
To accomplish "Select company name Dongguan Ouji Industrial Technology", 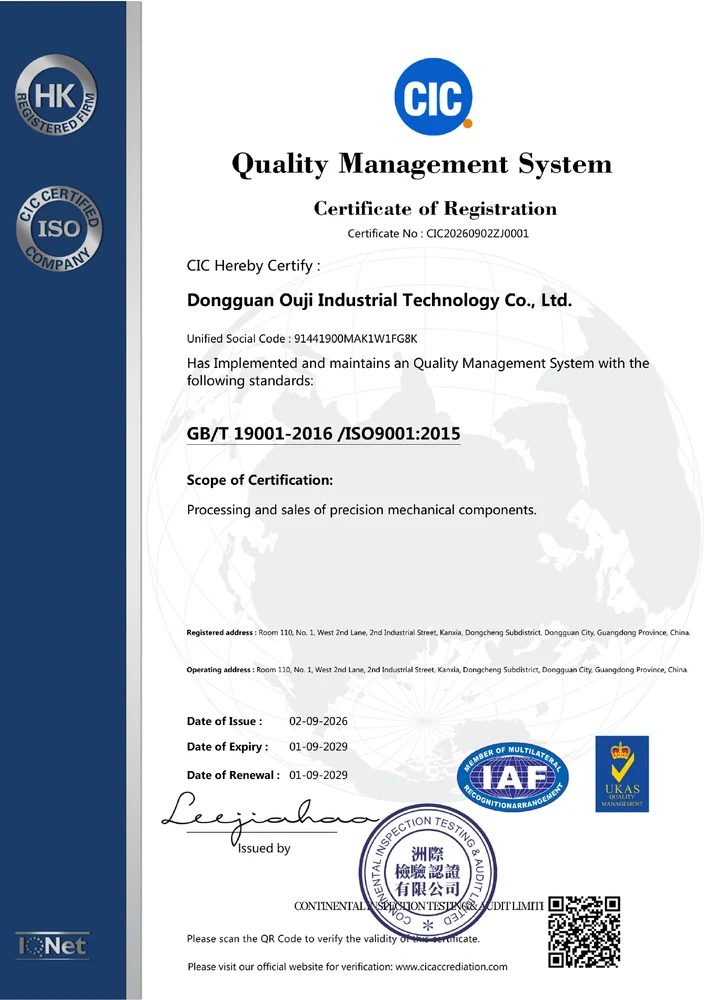I will tap(379, 300).
